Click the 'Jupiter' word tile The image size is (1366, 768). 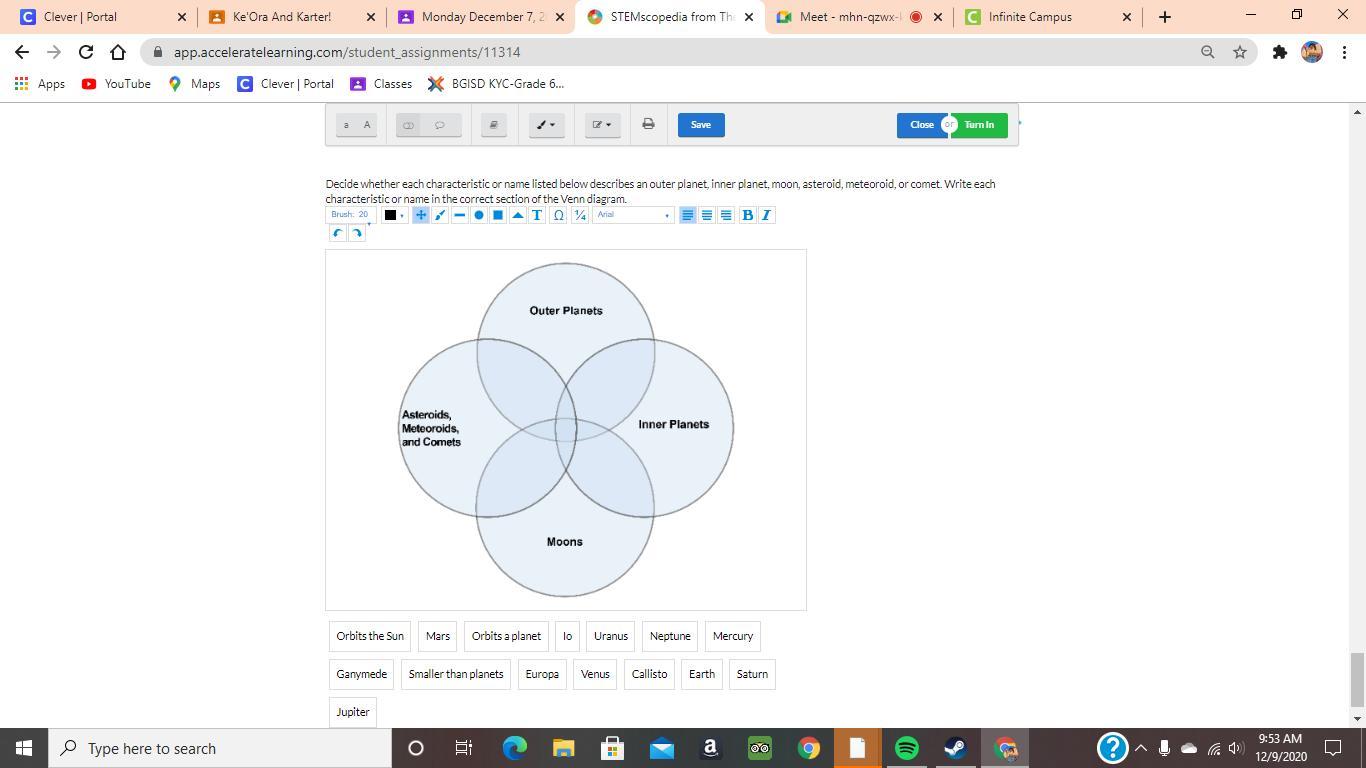(x=353, y=712)
